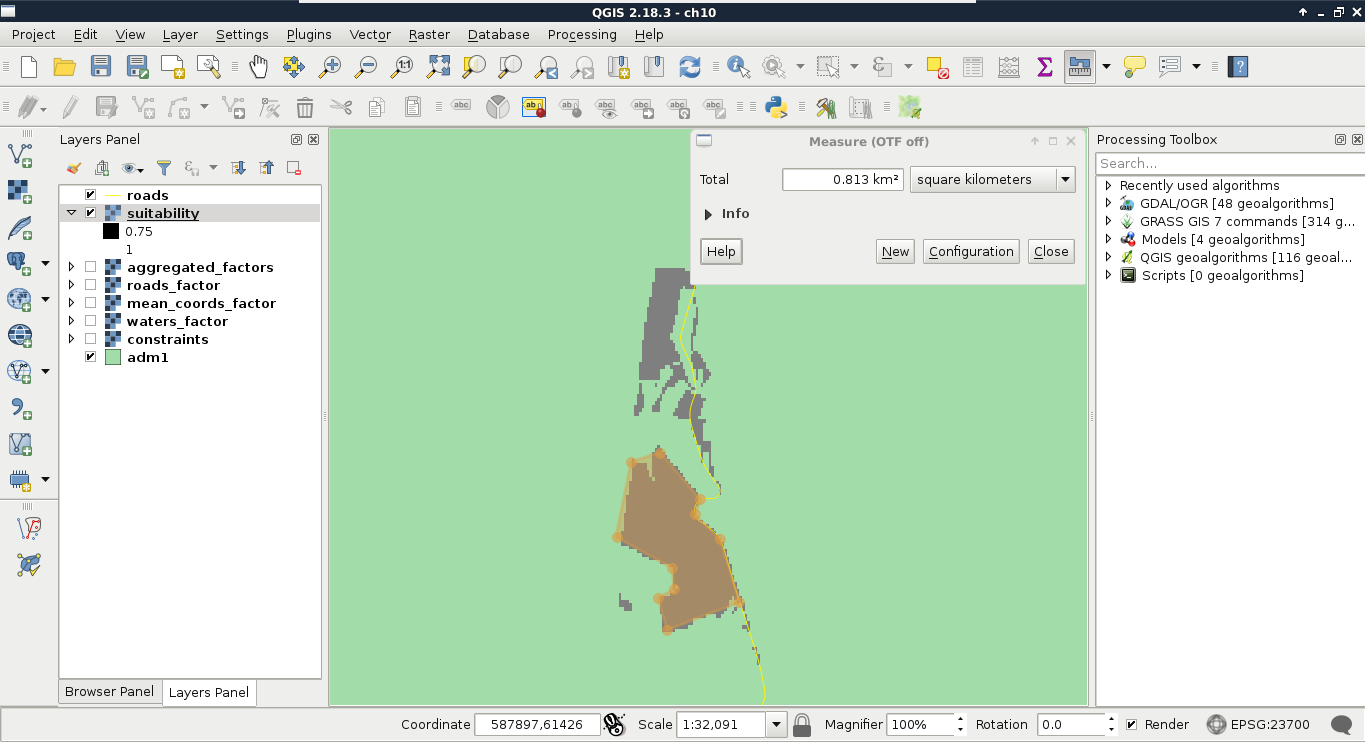
Task: Uncheck the roads layer visibility
Action: [x=91, y=195]
